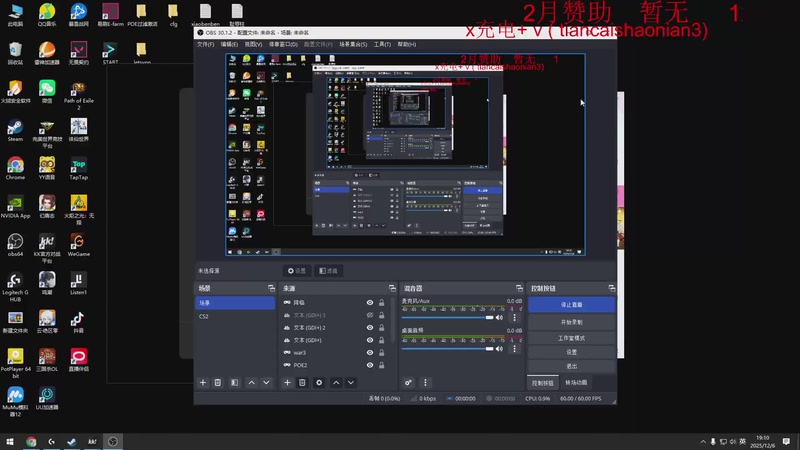Image resolution: width=800 pixels, height=450 pixels.
Task: Toggle lock on POE2 source
Action: (x=381, y=365)
